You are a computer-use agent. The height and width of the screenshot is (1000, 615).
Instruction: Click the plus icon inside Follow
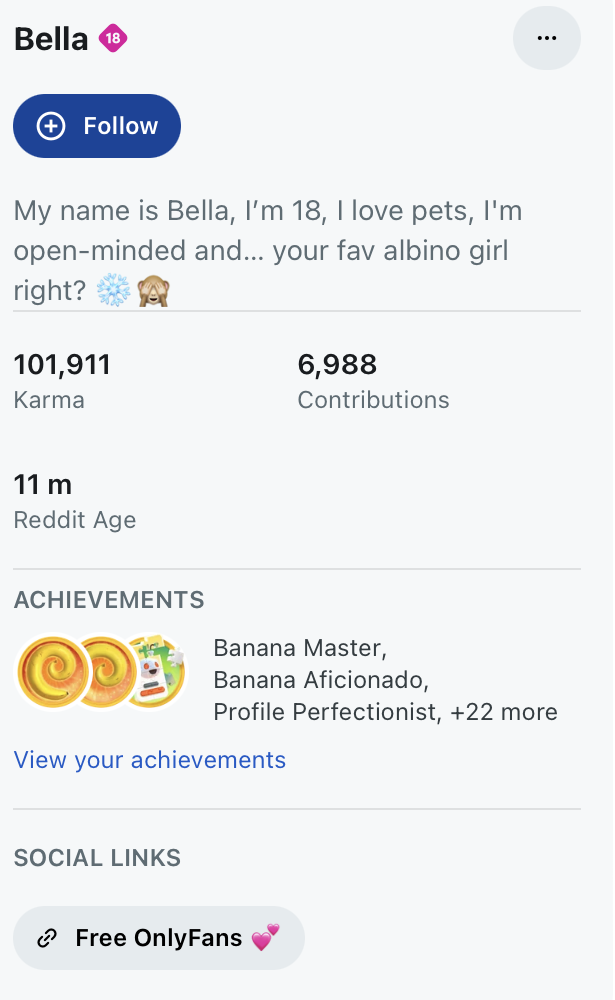[50, 126]
